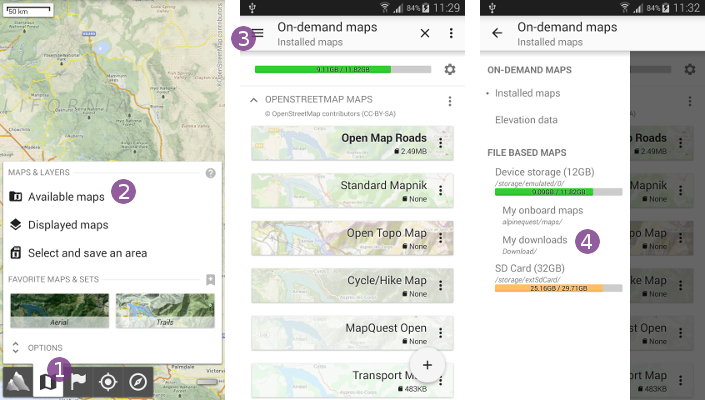
Task: Select the Standard Mapnik map
Action: click(x=352, y=191)
